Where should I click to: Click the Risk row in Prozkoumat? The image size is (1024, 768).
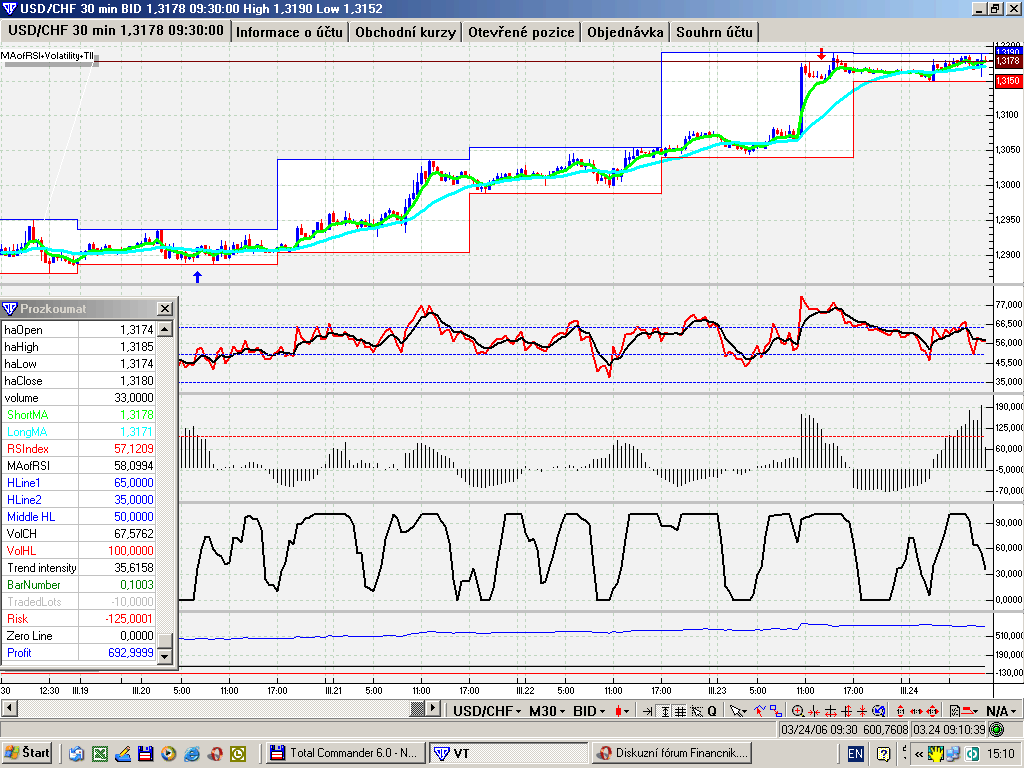[79, 618]
